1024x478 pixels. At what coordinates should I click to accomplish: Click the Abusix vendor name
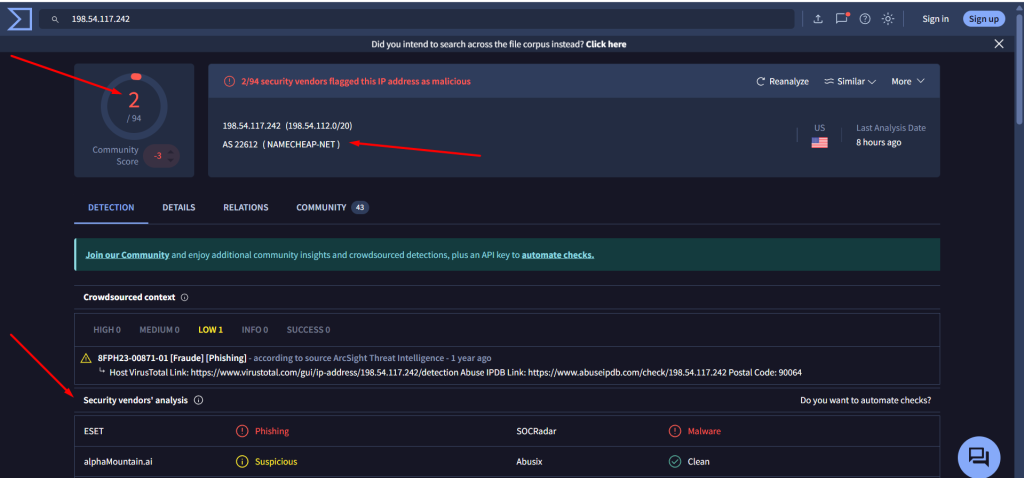(x=529, y=462)
